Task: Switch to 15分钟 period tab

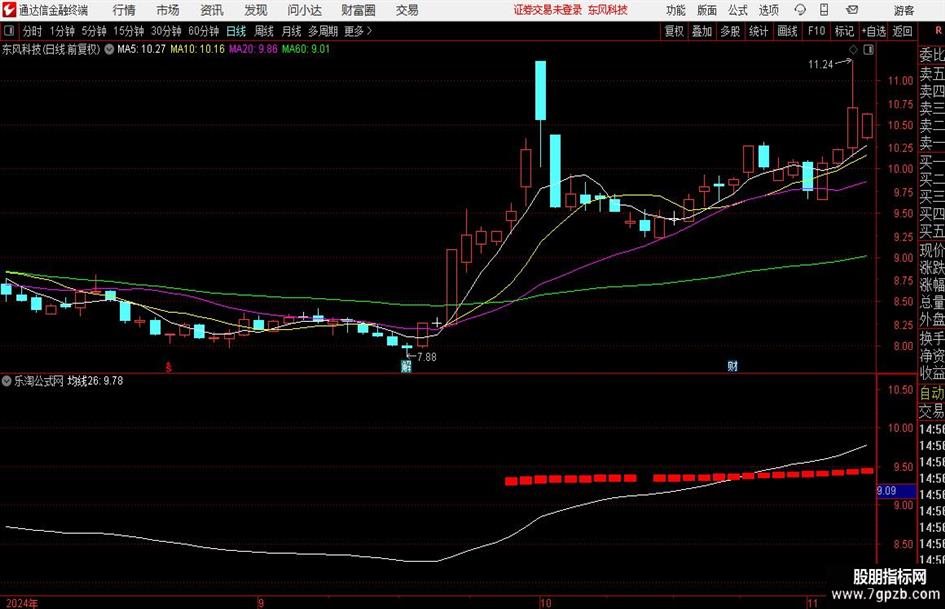Action: 129,31
